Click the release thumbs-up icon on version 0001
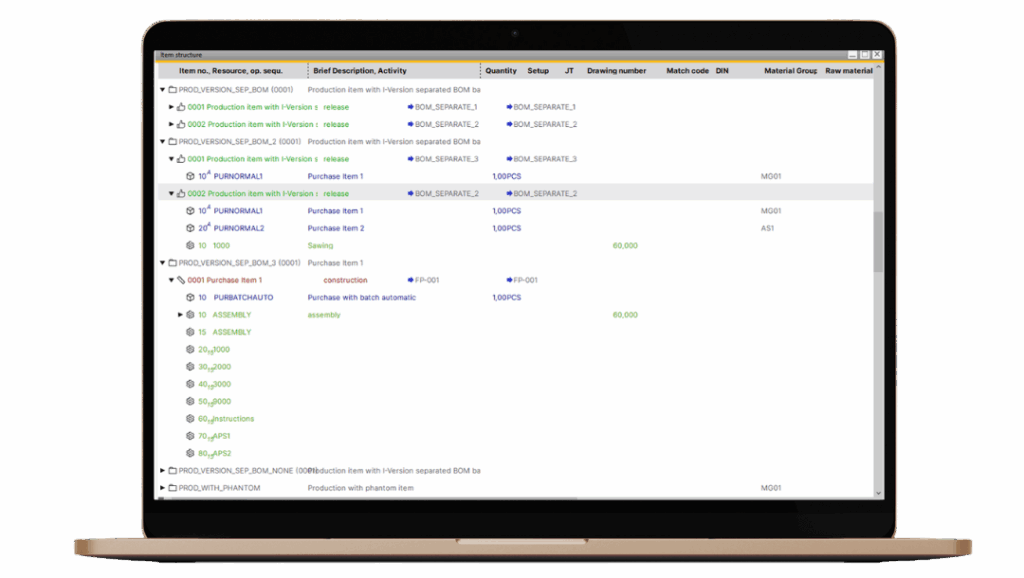This screenshot has width=1024, height=578. point(183,106)
